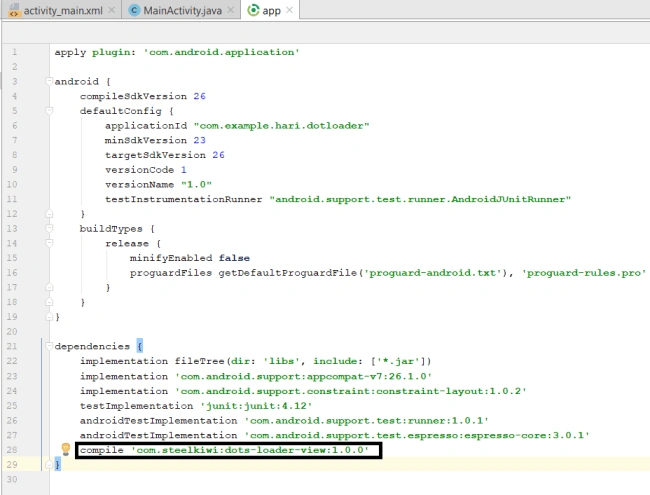Click the appcompat-v7:26.1.0 dependency string

pos(303,376)
